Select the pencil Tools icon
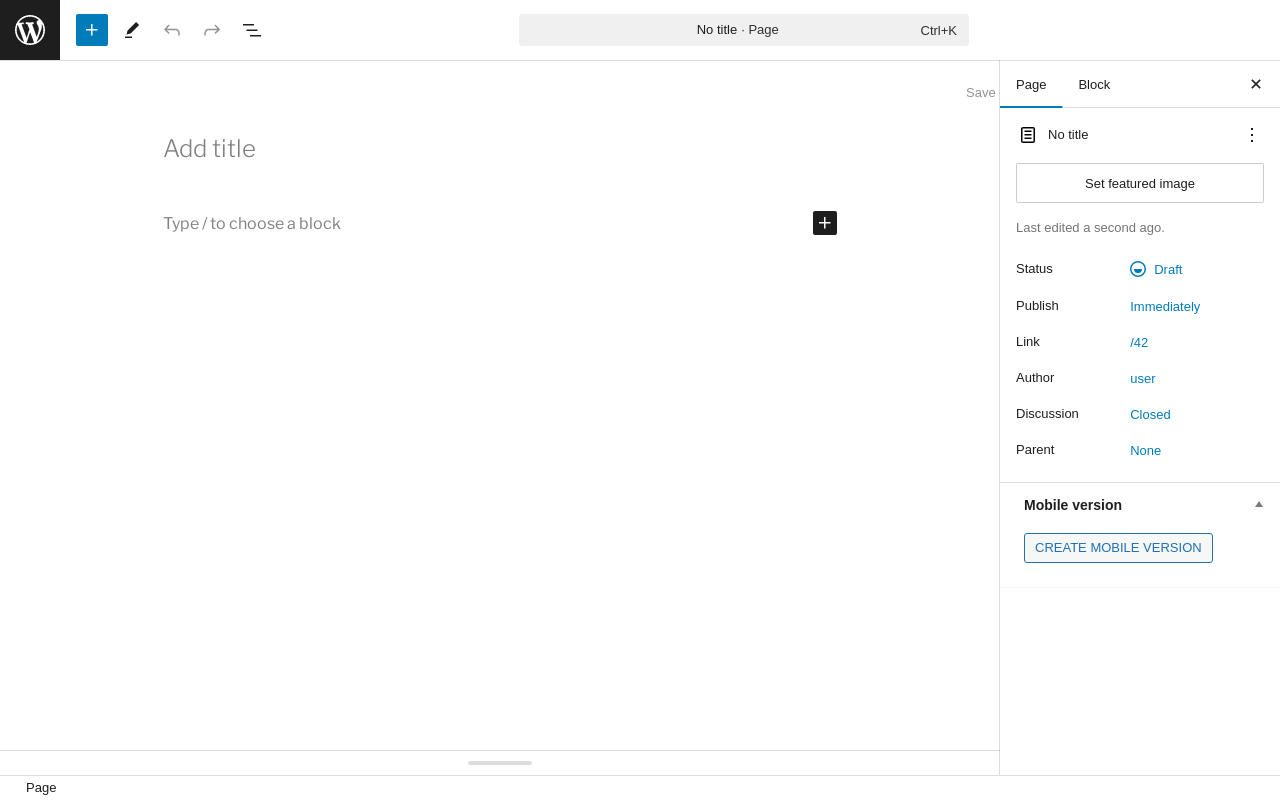1280x800 pixels. coord(132,30)
